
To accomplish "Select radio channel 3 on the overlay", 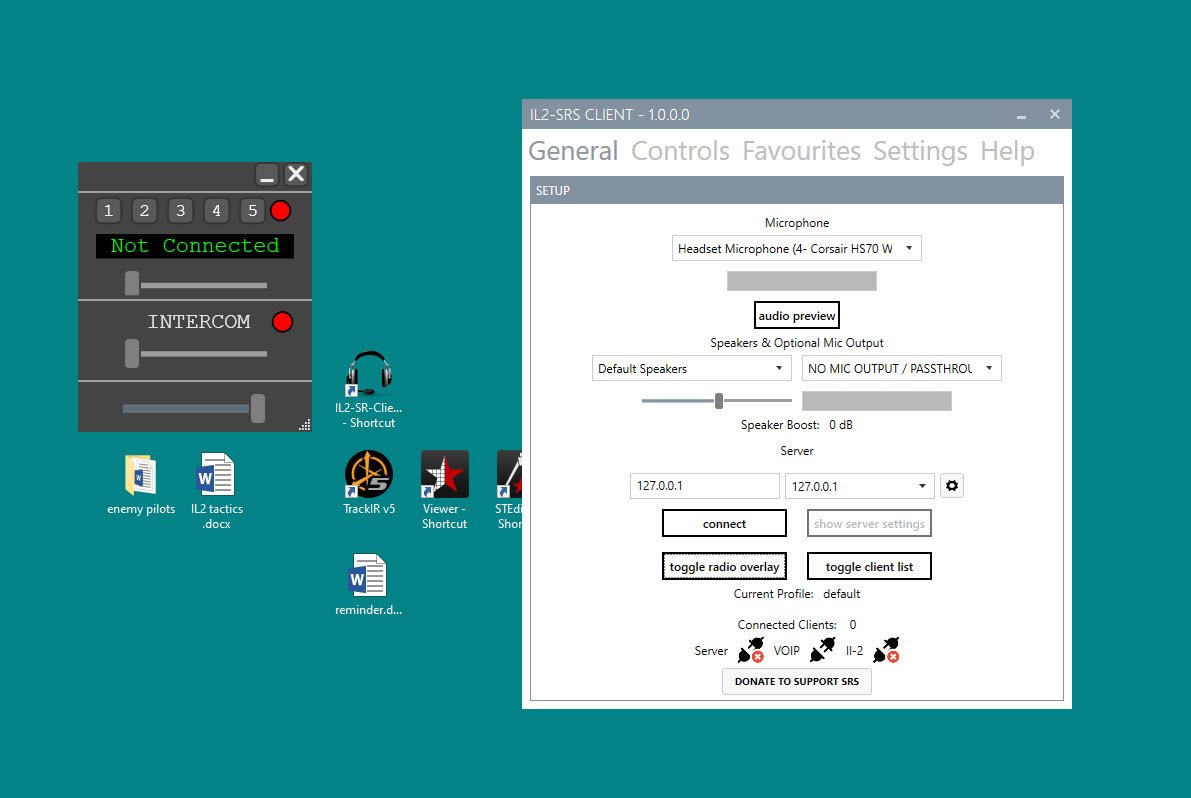I will pos(181,210).
